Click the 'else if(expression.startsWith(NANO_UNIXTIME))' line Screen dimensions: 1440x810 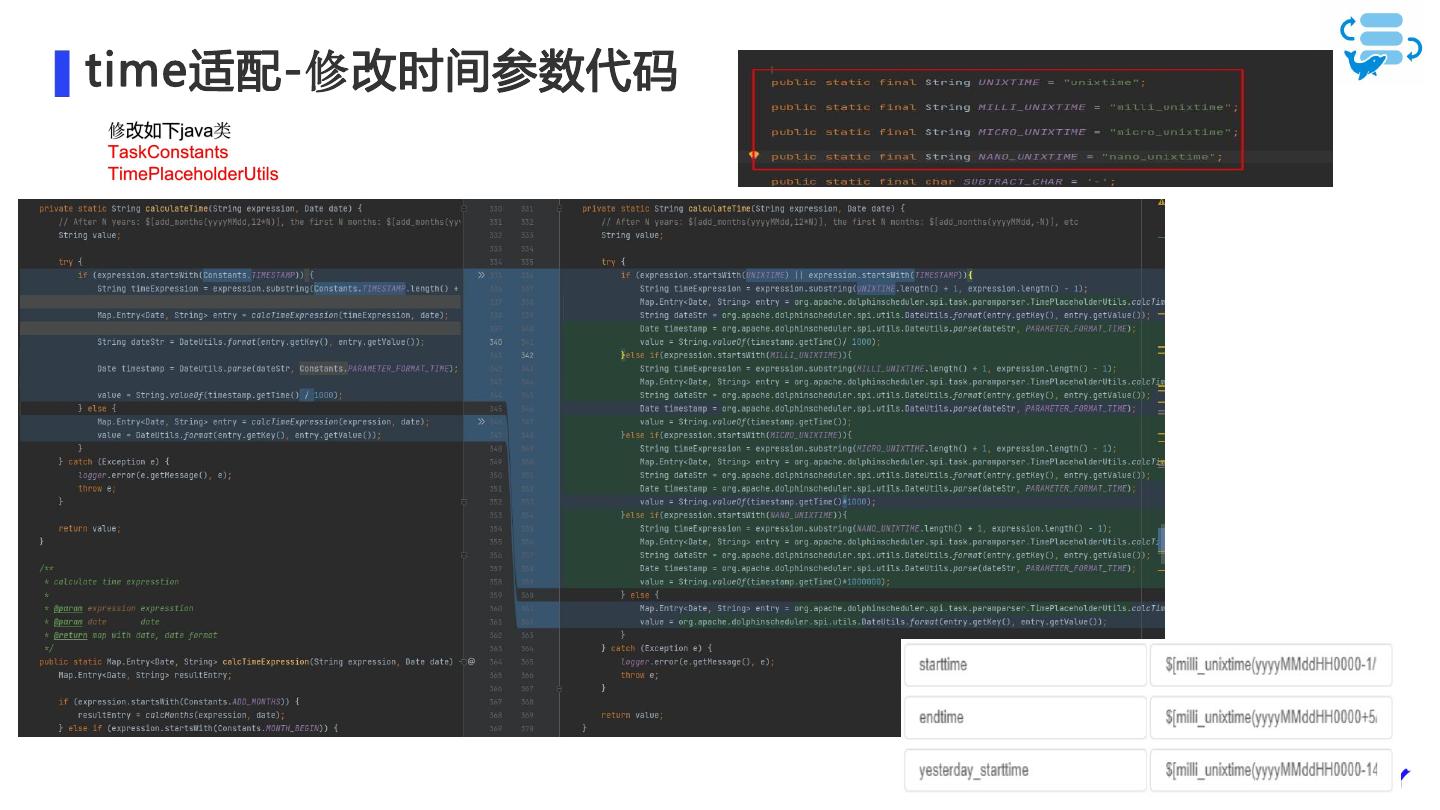pyautogui.click(x=735, y=515)
